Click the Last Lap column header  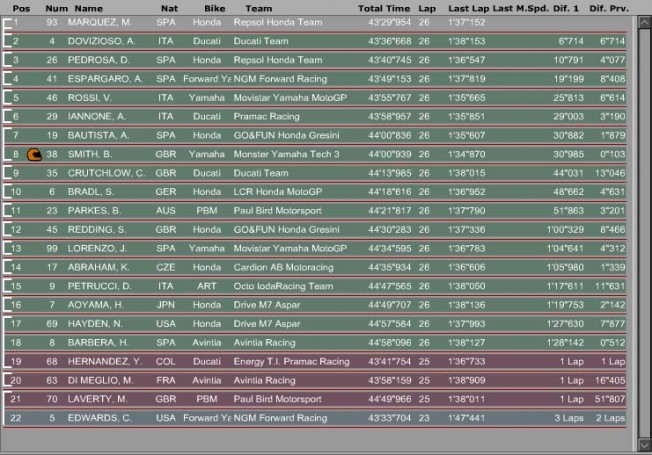point(469,8)
